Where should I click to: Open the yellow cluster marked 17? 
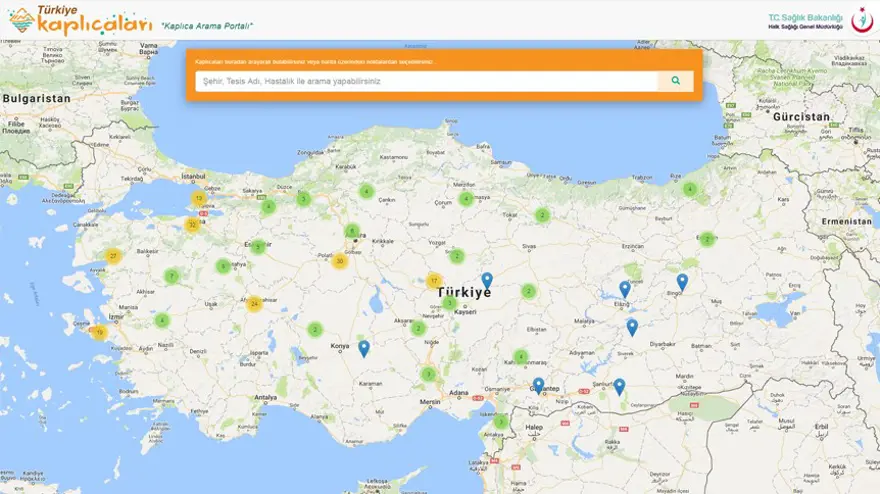coord(434,281)
